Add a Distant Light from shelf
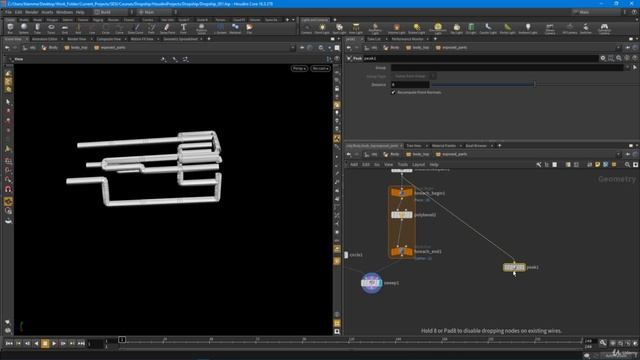This screenshot has width=640, height=360. [x=416, y=29]
